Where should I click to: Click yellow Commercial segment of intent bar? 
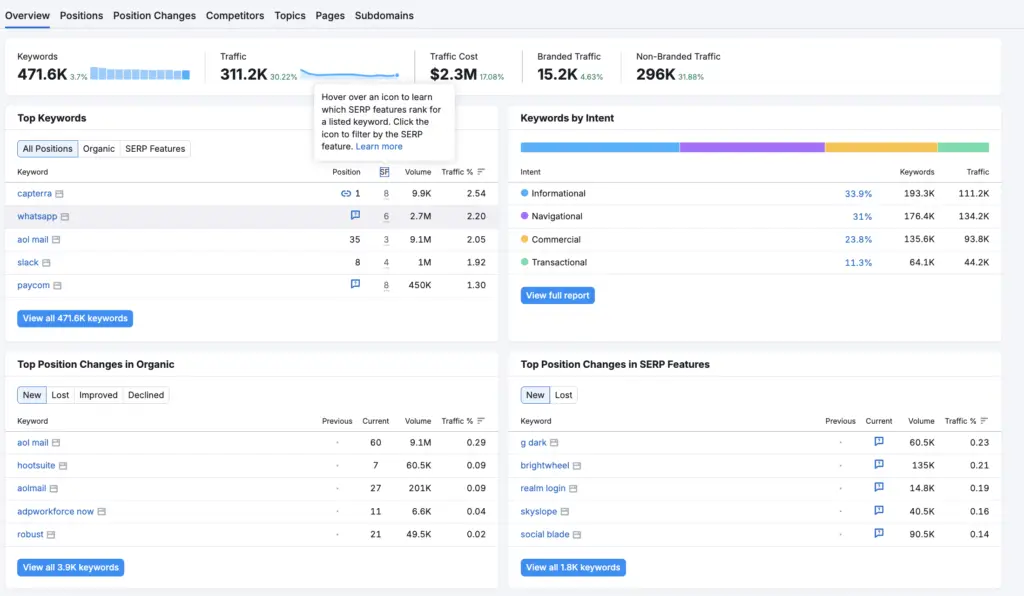pos(881,148)
